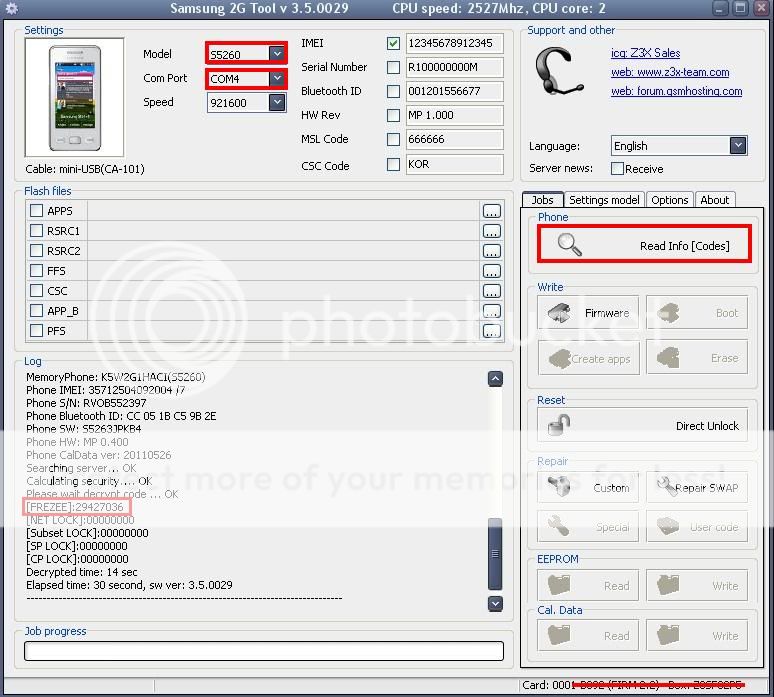Image resolution: width=774 pixels, height=697 pixels.
Task: Open the About tab
Action: pyautogui.click(x=714, y=200)
